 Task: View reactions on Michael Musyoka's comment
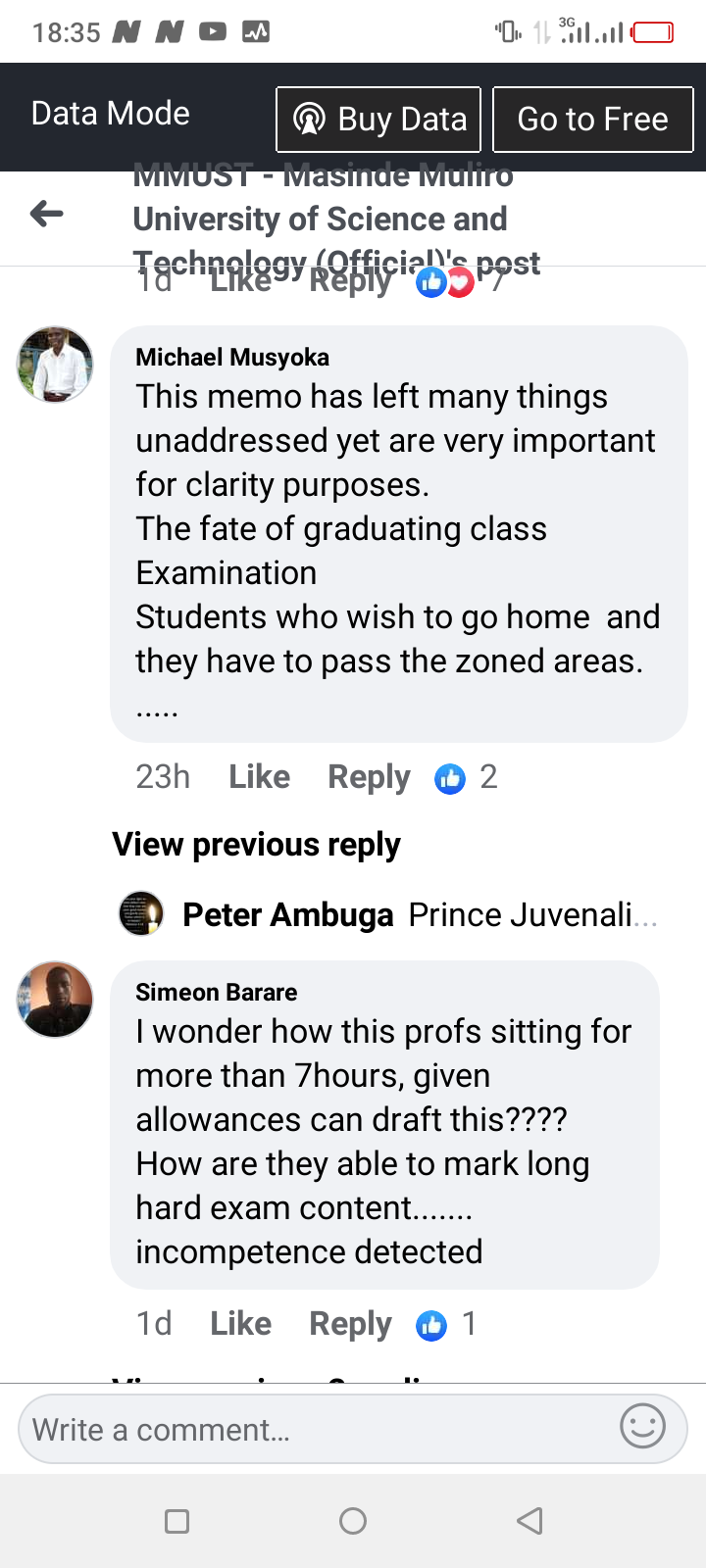pos(466,777)
